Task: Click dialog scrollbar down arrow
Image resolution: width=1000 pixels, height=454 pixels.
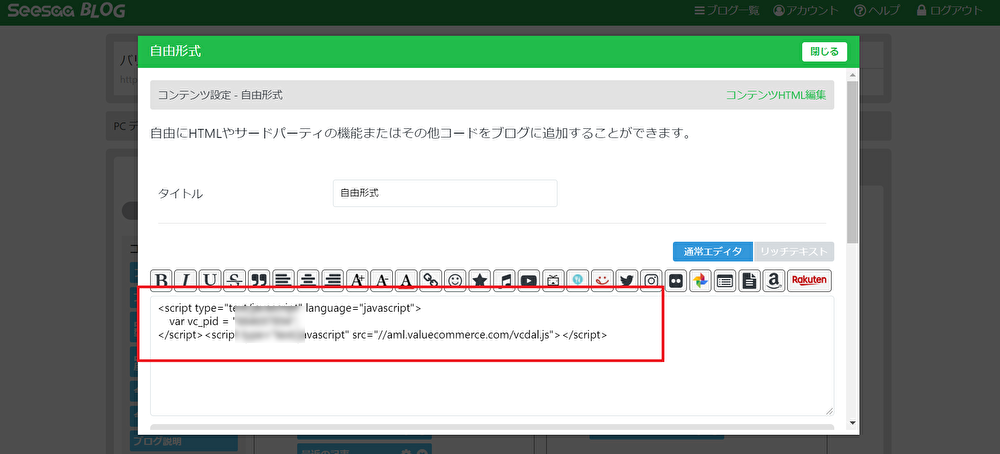Action: pyautogui.click(x=853, y=423)
